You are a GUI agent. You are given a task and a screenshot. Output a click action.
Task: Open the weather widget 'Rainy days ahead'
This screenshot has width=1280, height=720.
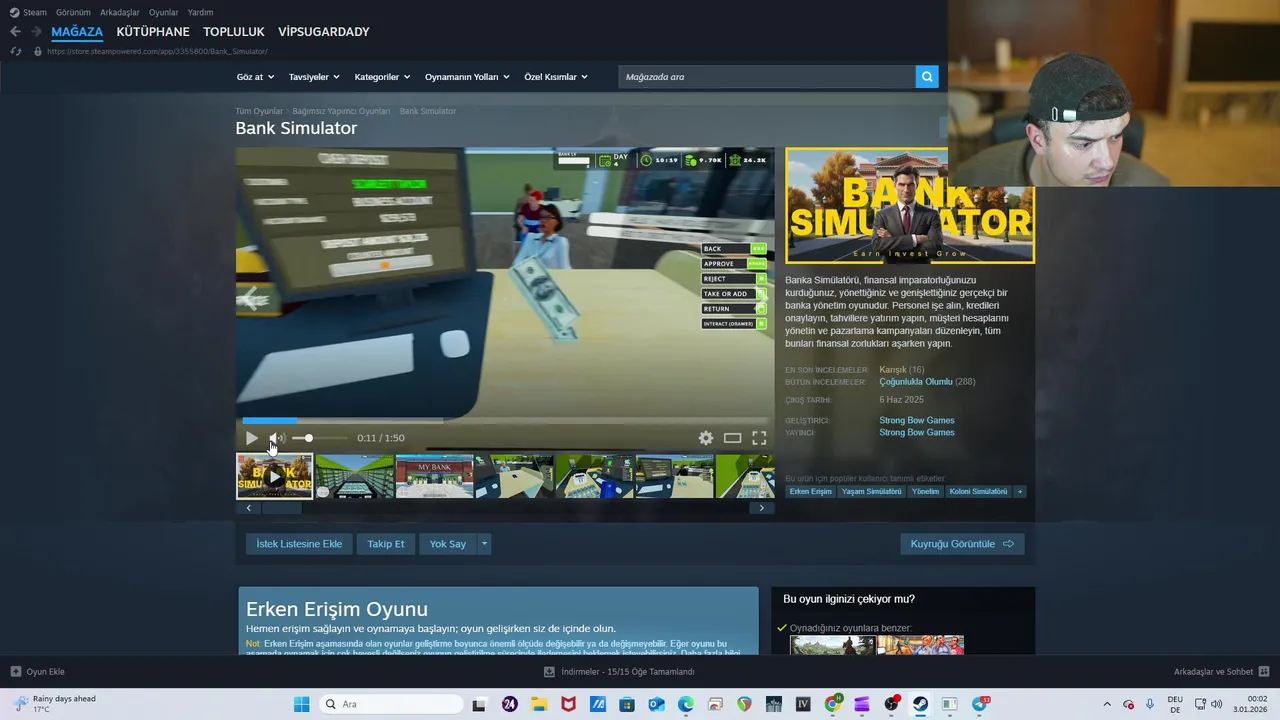tap(55, 704)
